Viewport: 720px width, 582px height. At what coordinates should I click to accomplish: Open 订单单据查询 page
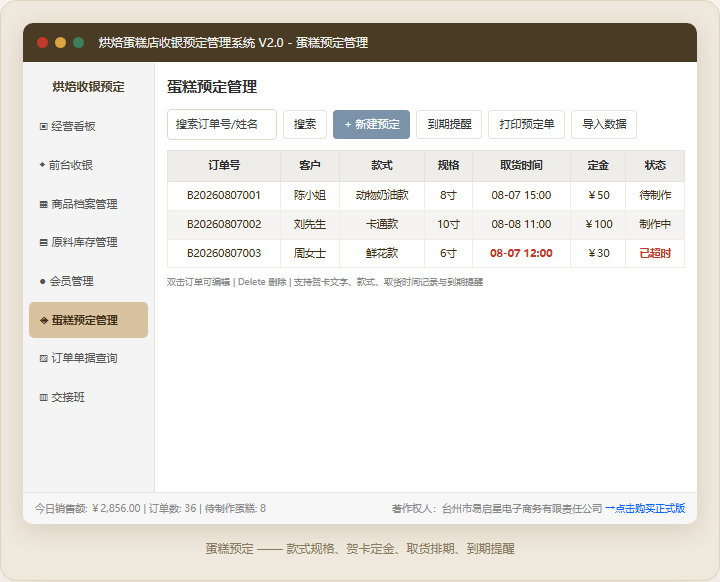click(x=88, y=358)
